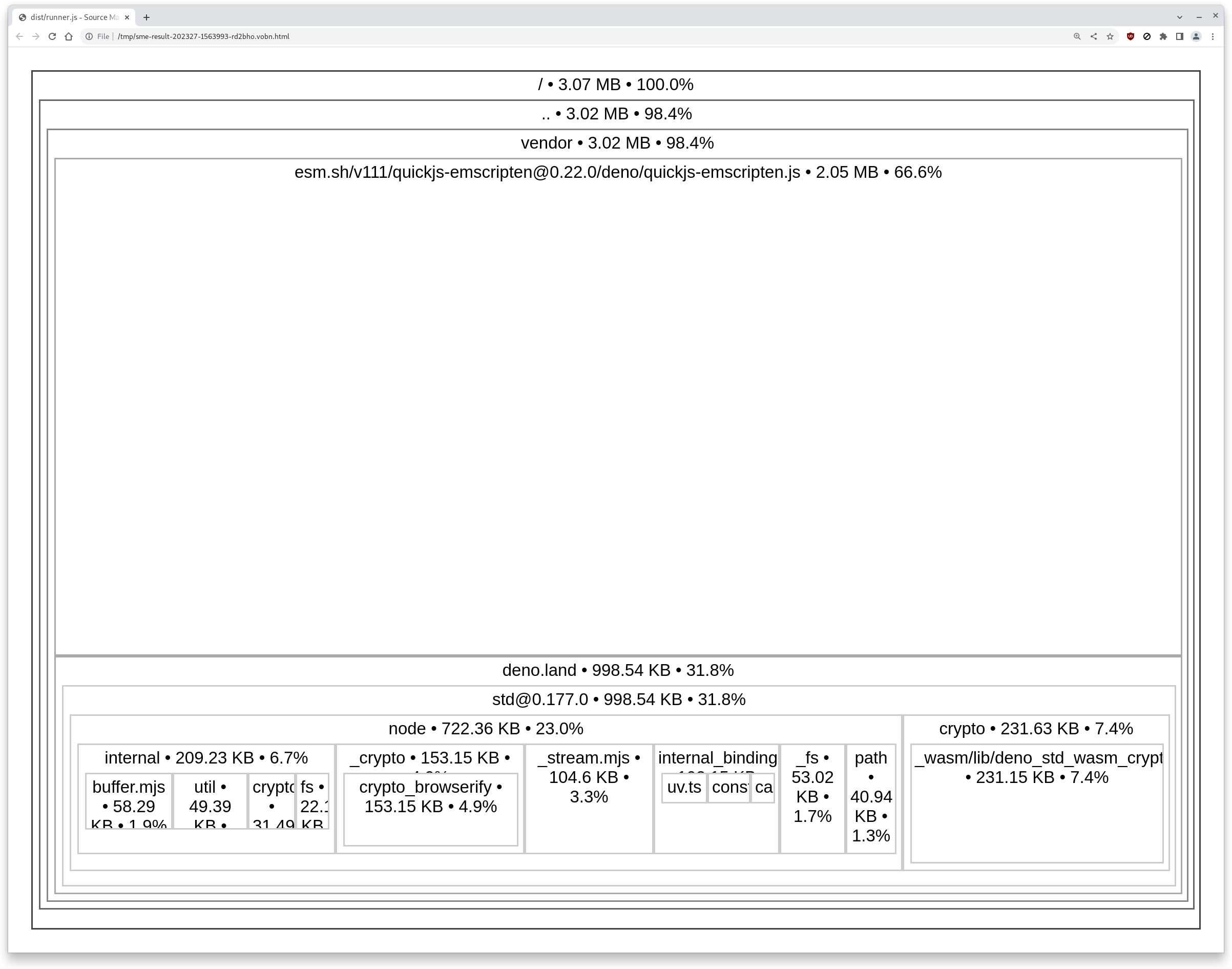Open the user profile avatar
This screenshot has height=969, width=1232.
click(1196, 36)
